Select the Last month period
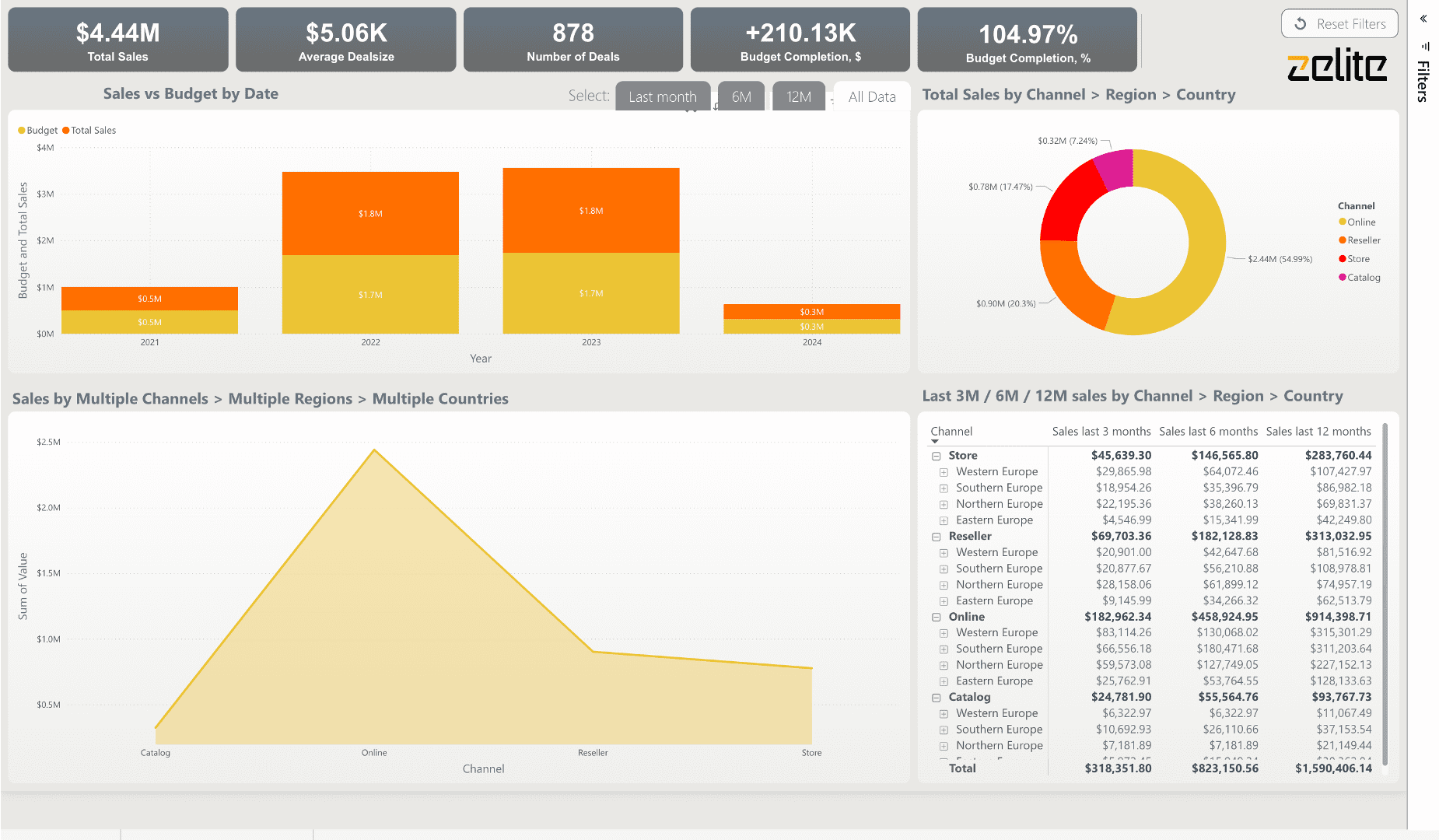1439x840 pixels. coord(663,96)
